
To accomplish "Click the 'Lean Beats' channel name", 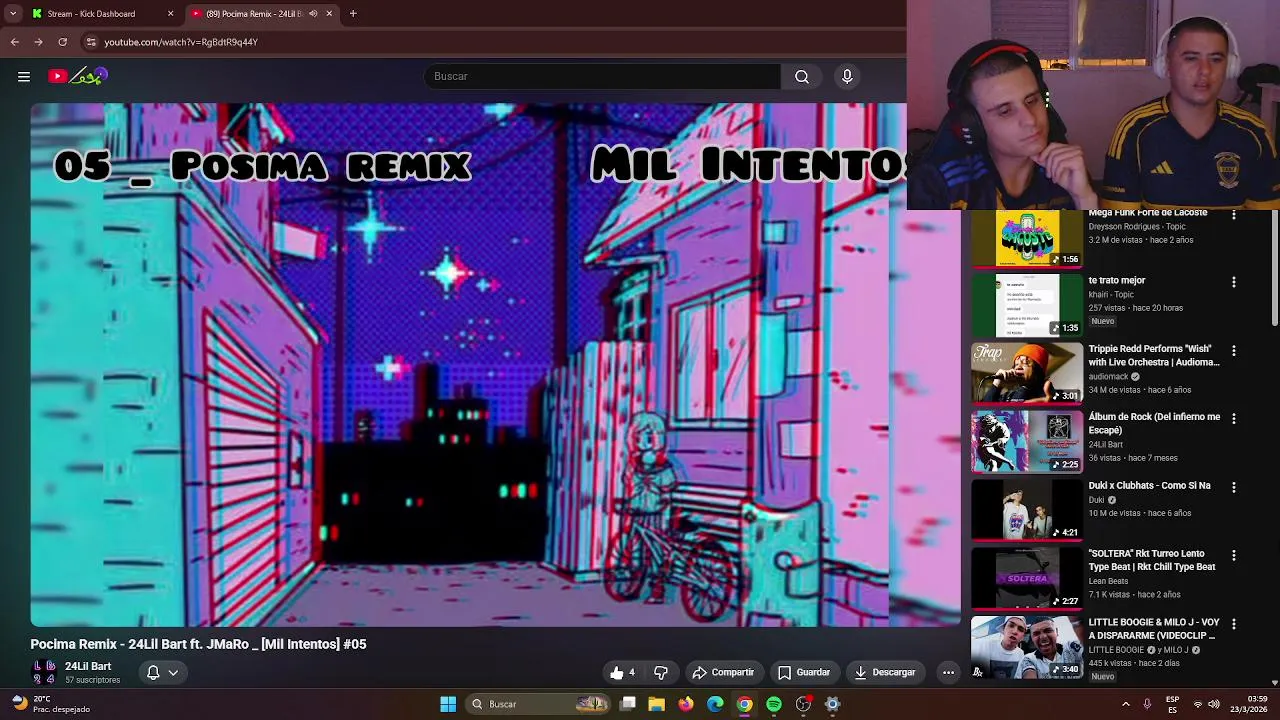I will [x=1108, y=581].
